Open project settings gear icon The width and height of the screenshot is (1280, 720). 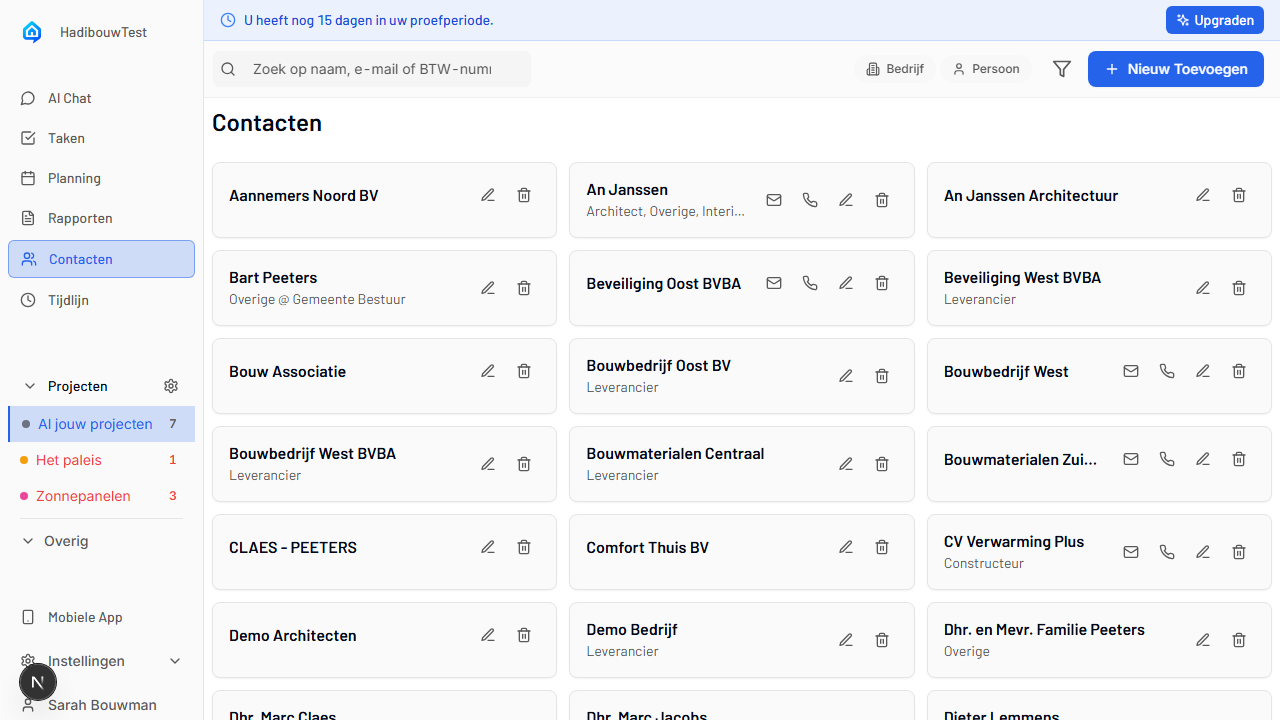tap(171, 386)
